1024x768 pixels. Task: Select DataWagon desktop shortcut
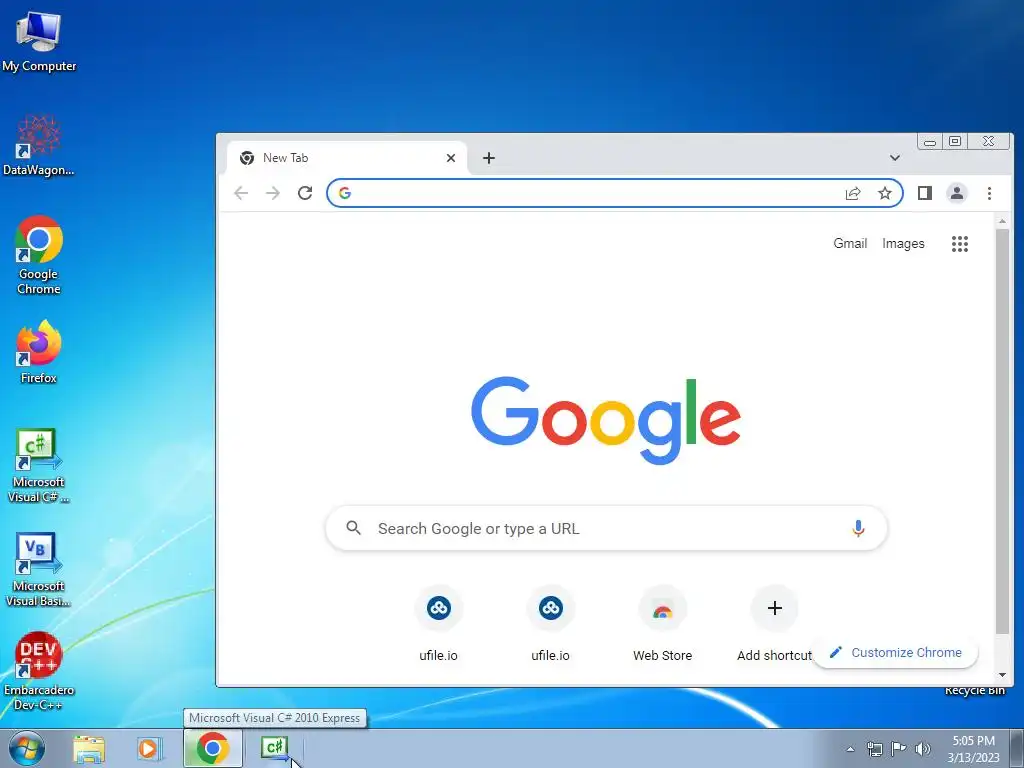tap(39, 145)
